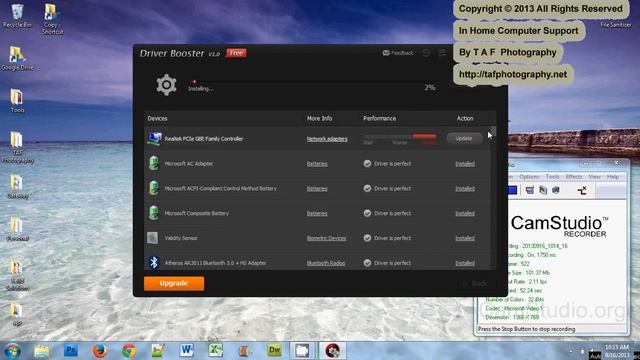
Task: Open Google Chrome from the taskbar
Action: pos(129,351)
